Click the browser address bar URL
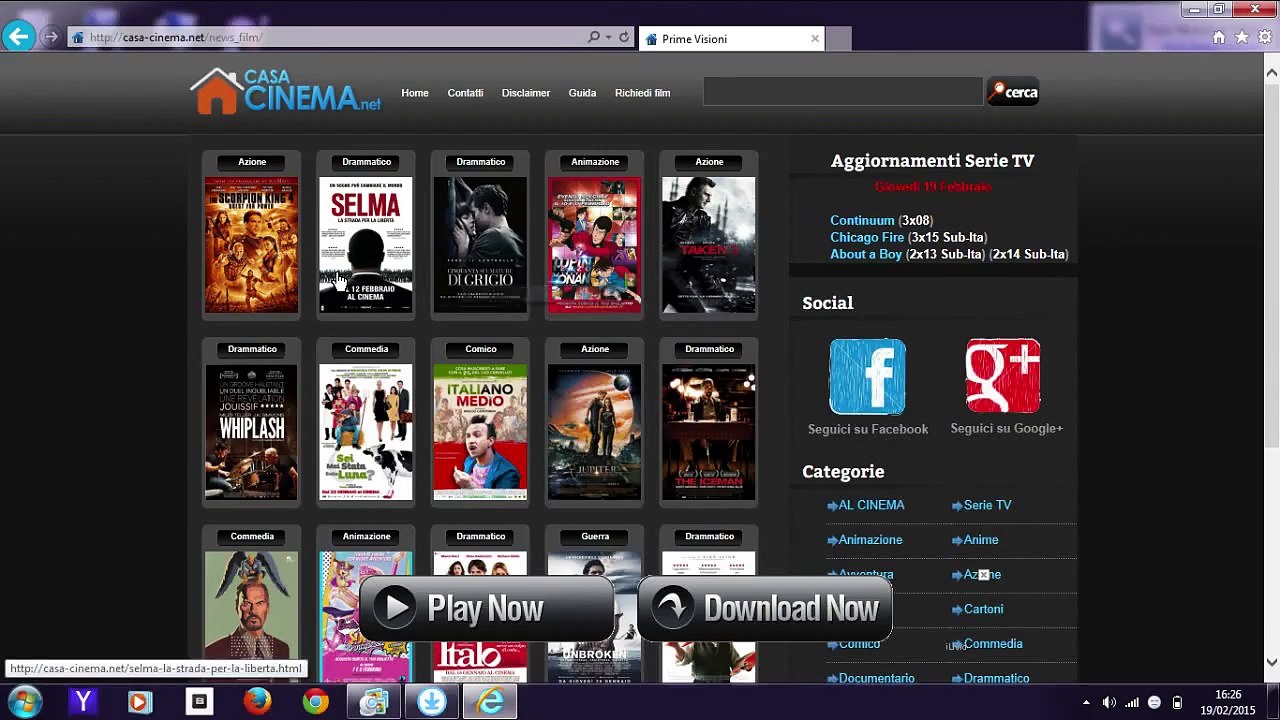The width and height of the screenshot is (1280, 720). 176,38
